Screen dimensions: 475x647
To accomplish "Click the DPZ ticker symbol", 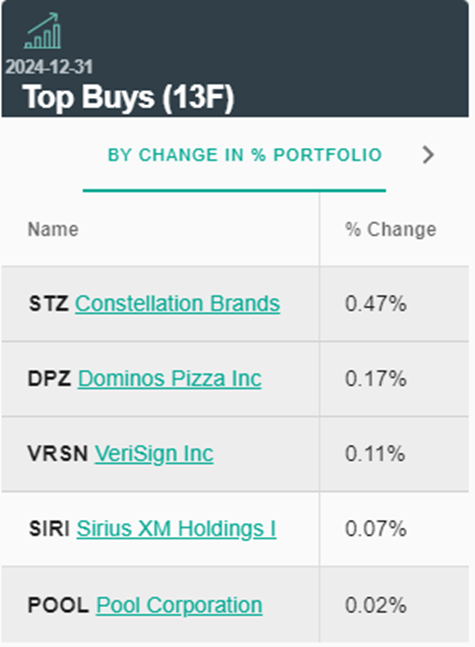I will (50, 378).
